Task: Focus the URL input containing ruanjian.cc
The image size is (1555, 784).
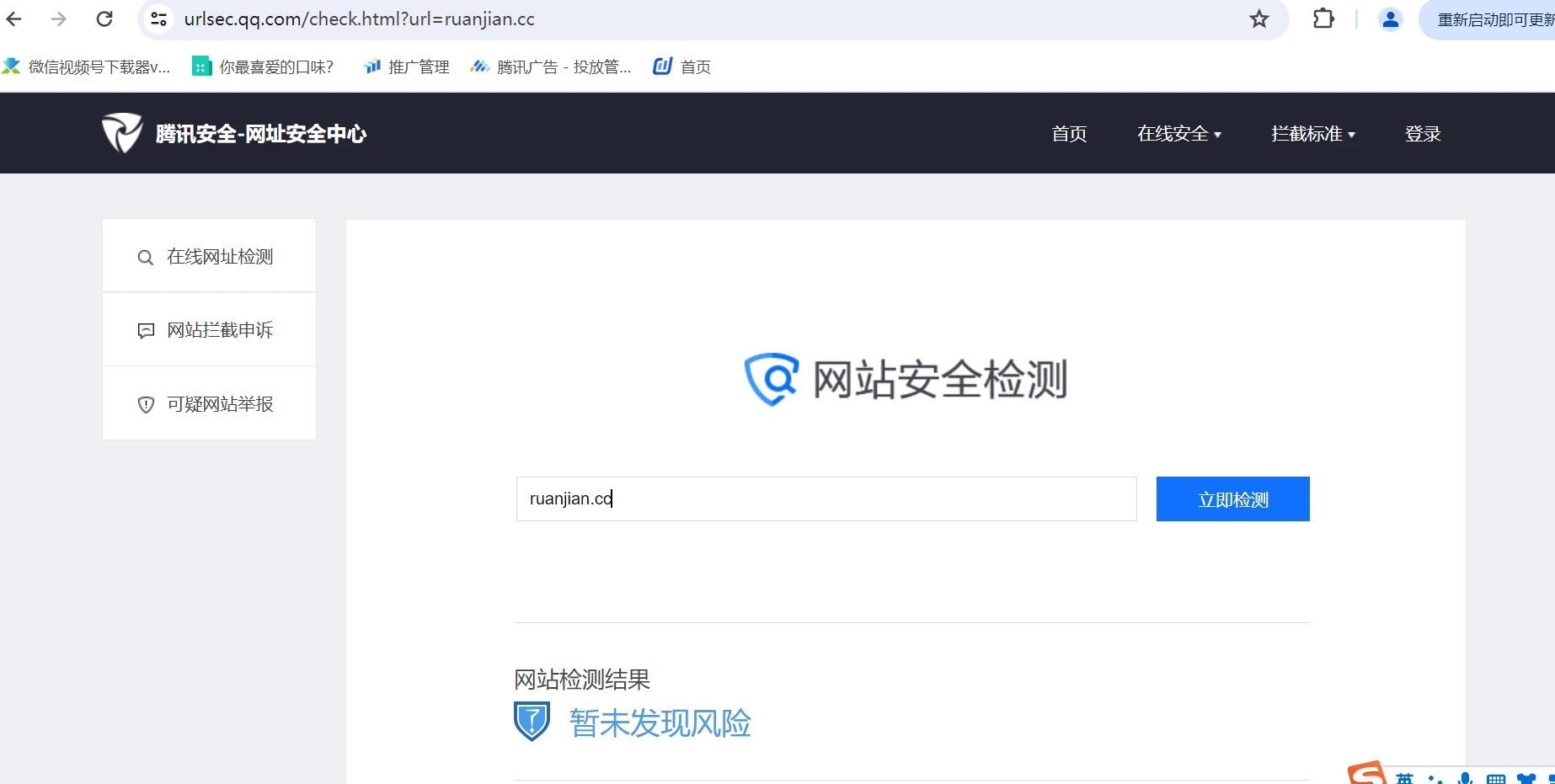Action: click(826, 499)
